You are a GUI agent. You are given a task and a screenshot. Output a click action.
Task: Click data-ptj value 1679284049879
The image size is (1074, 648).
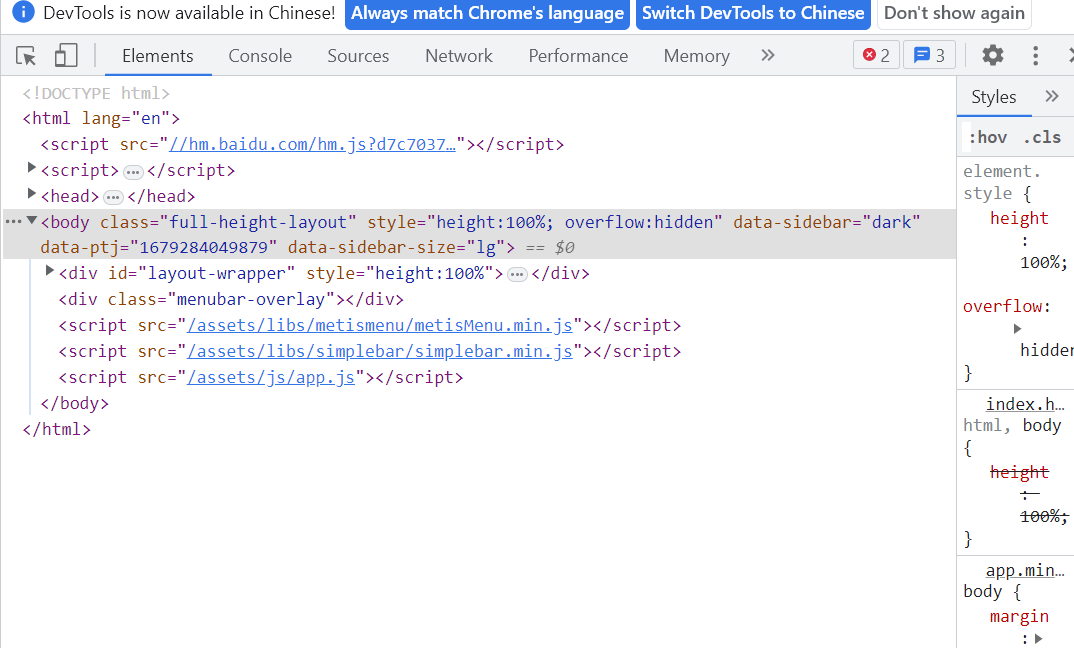(x=203, y=247)
